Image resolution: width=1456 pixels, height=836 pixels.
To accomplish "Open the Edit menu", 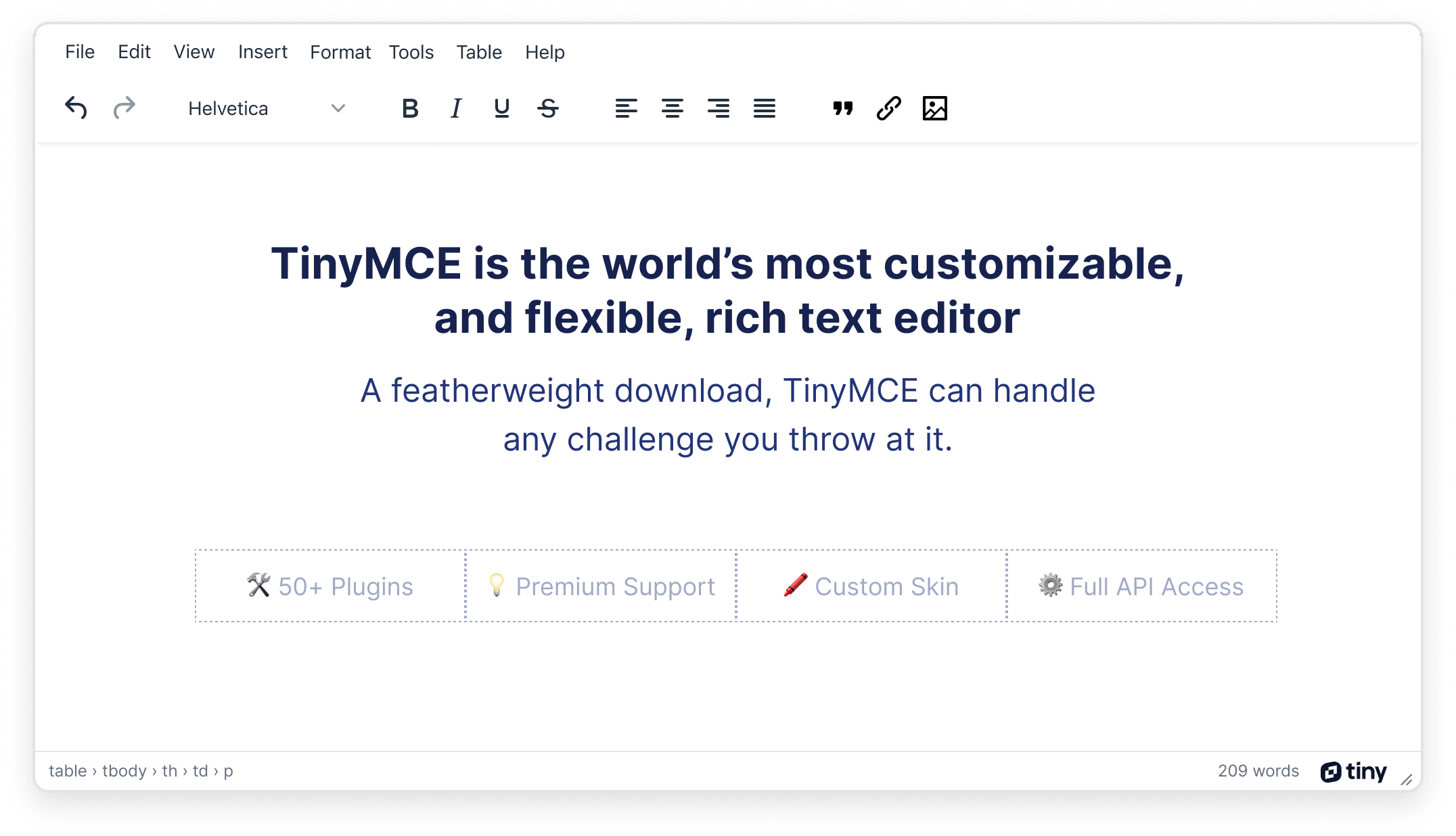I will coord(134,52).
